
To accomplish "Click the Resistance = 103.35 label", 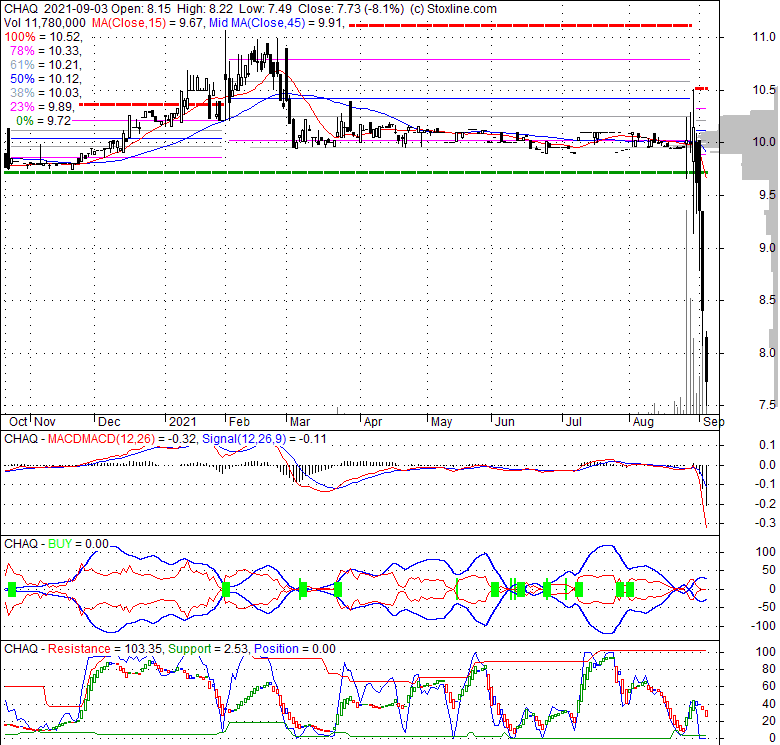I will pos(105,649).
